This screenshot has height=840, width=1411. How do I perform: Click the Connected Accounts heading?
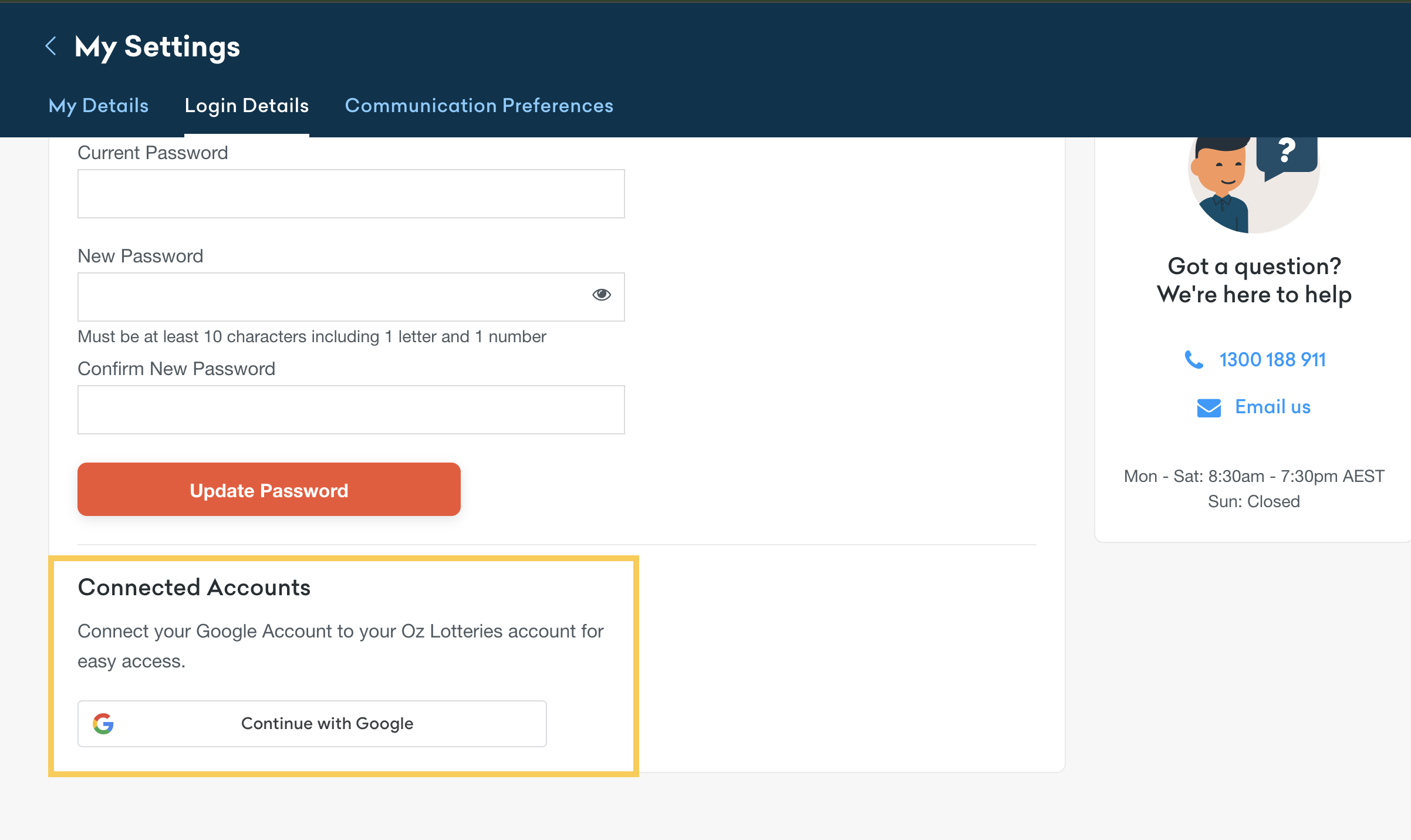coord(194,588)
